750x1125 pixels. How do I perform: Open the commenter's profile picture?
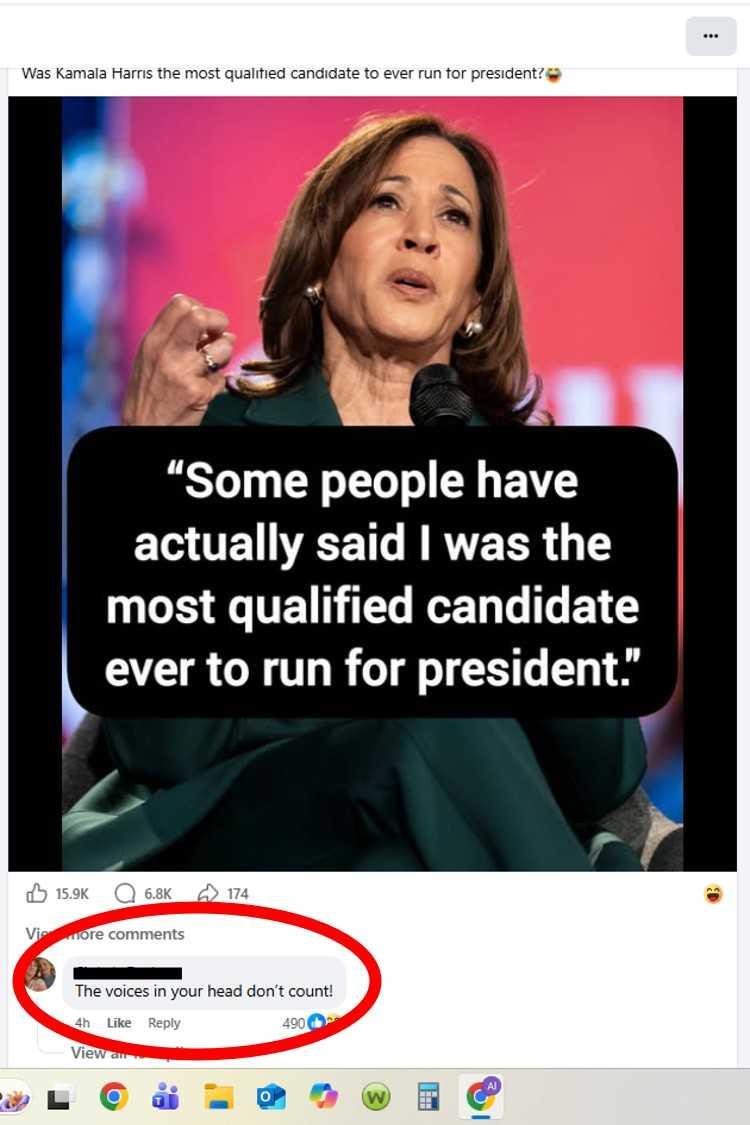tap(40, 974)
